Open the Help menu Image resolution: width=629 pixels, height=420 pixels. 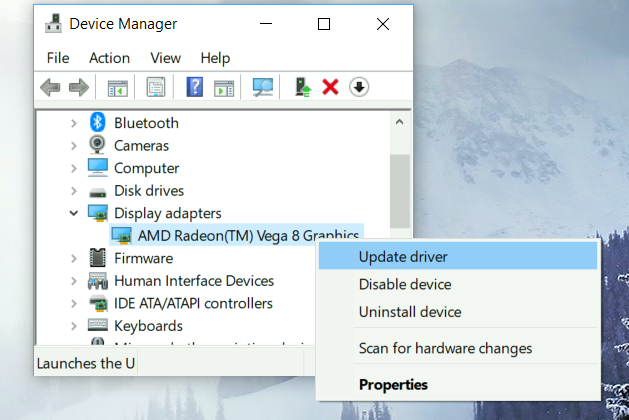215,58
